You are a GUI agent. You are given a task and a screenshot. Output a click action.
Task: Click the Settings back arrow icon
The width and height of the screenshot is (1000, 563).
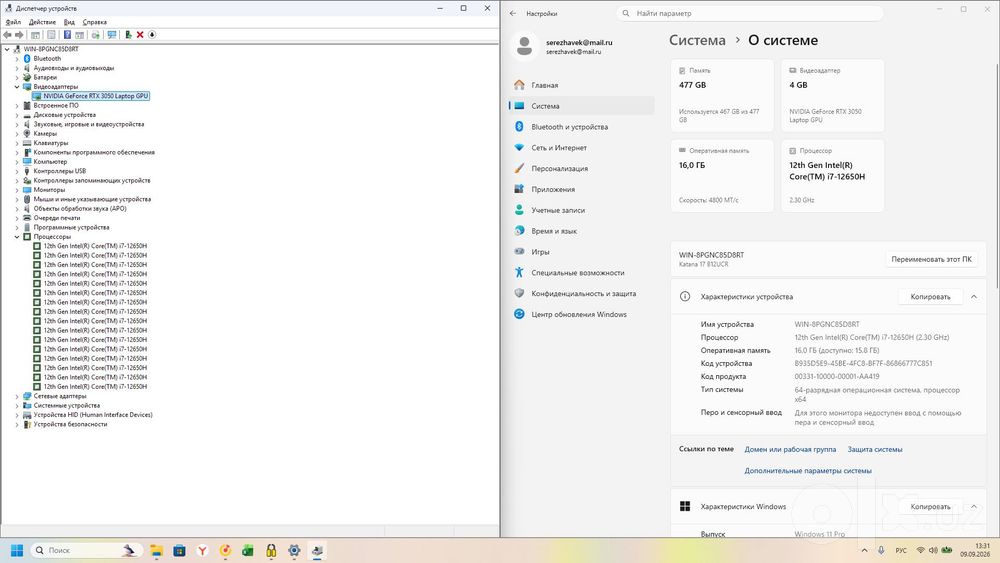pos(513,13)
